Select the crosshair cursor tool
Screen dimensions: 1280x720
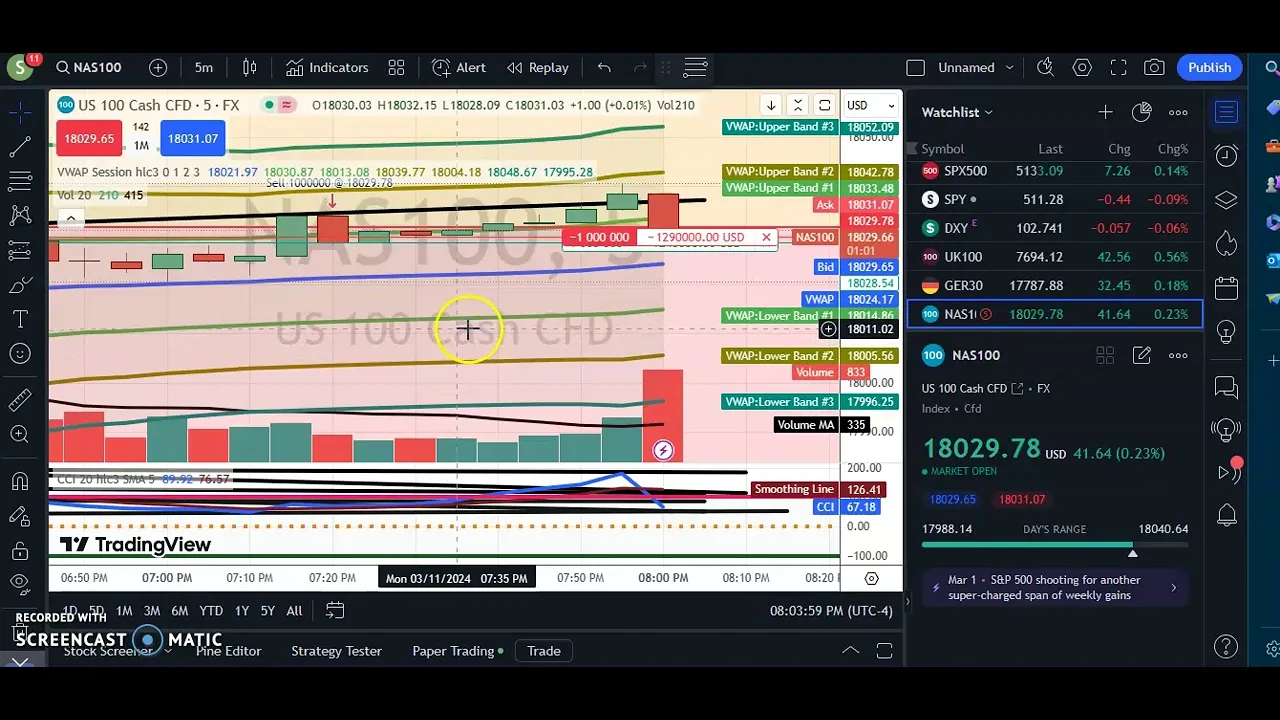click(19, 111)
